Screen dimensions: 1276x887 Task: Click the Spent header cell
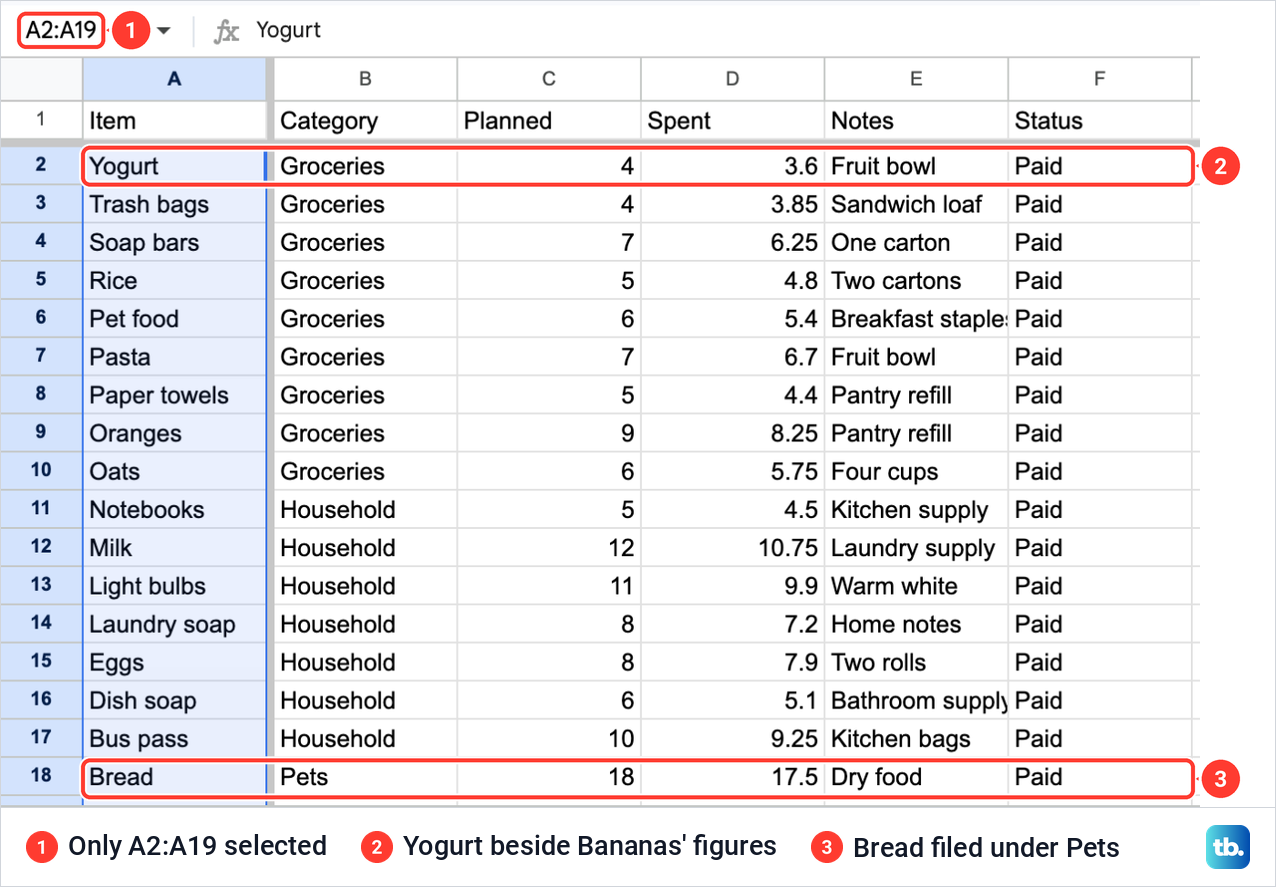pos(733,120)
